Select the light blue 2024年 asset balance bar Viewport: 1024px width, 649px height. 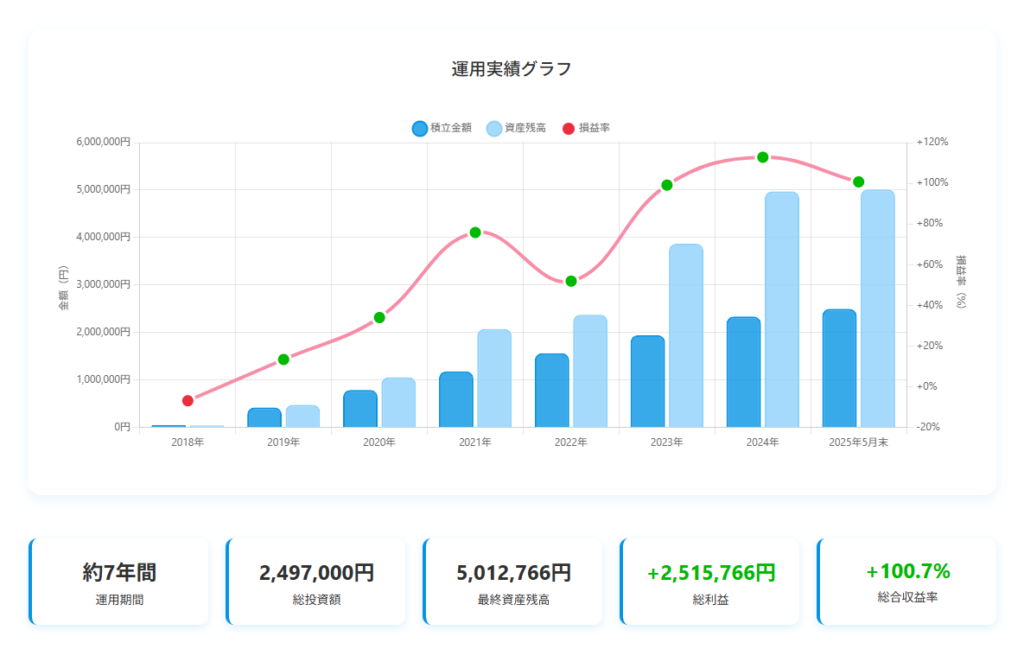[x=782, y=309]
